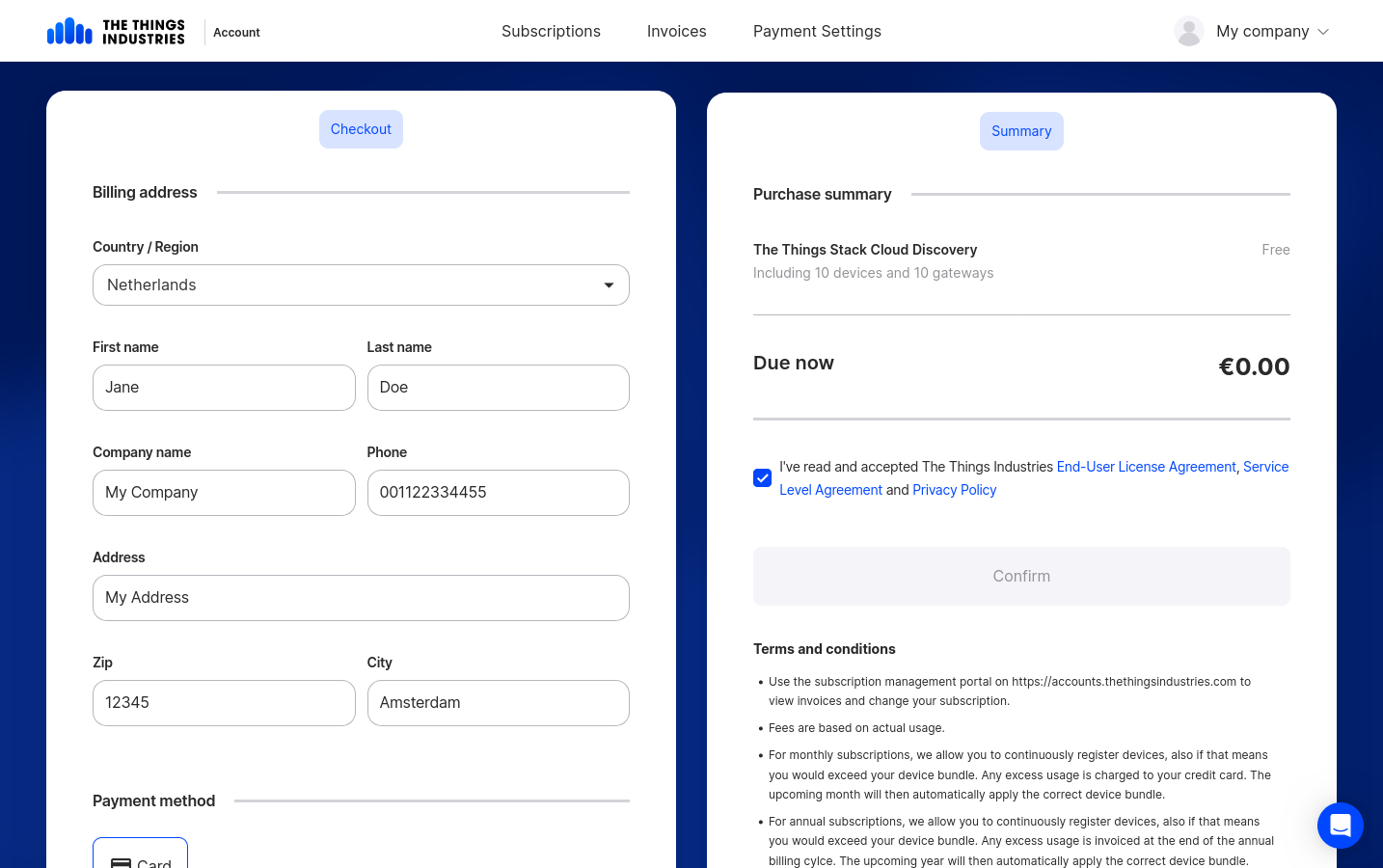Open the Country / Region dropdown
Screen dimensions: 1383x868
(361, 285)
